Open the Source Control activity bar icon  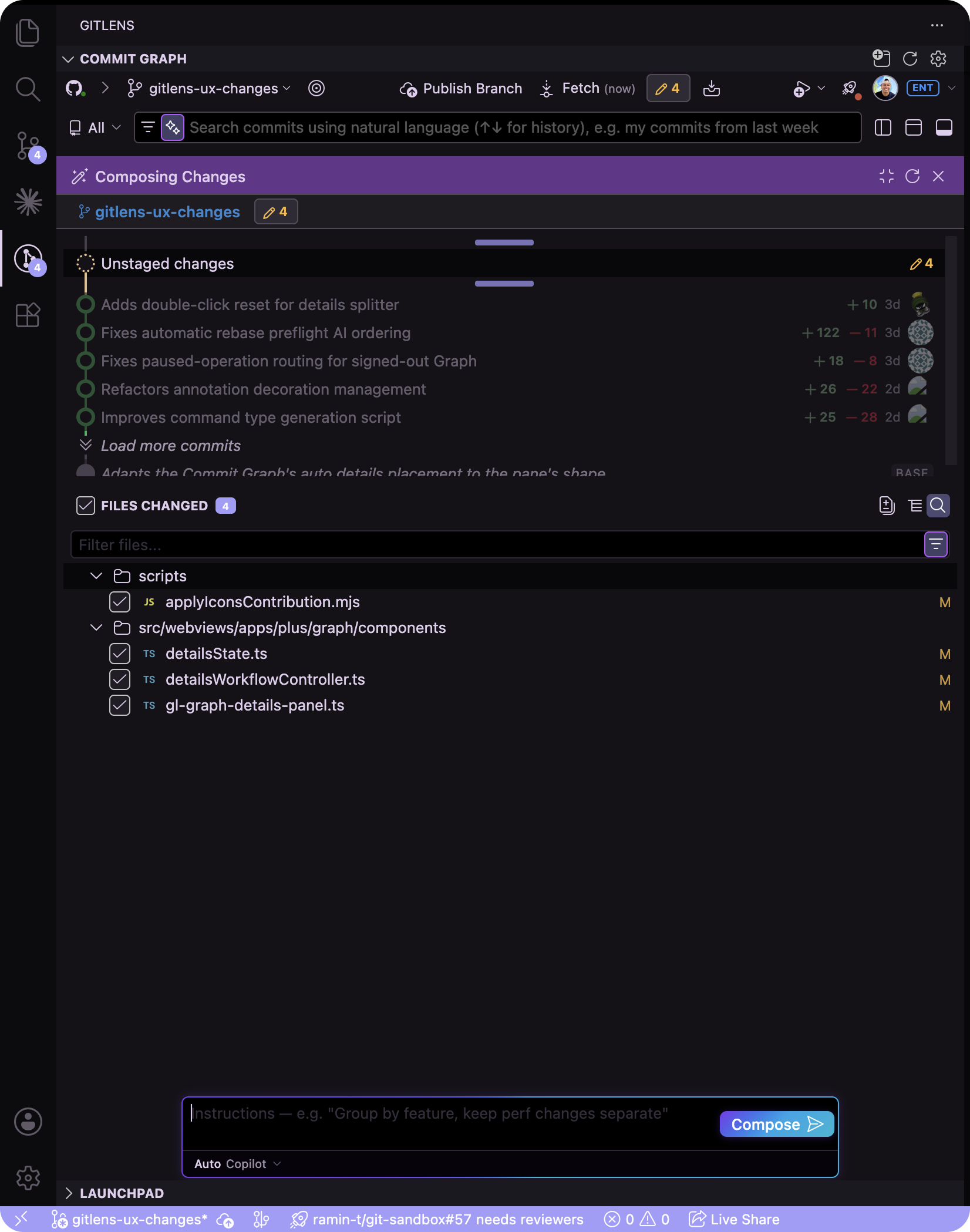click(x=28, y=146)
